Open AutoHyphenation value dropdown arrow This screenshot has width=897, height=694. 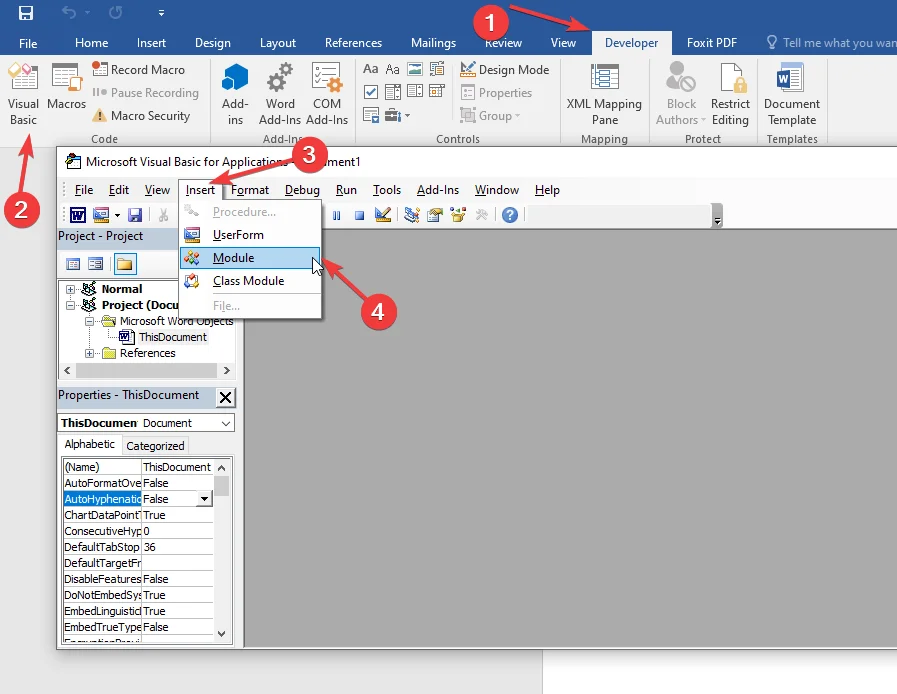click(204, 499)
